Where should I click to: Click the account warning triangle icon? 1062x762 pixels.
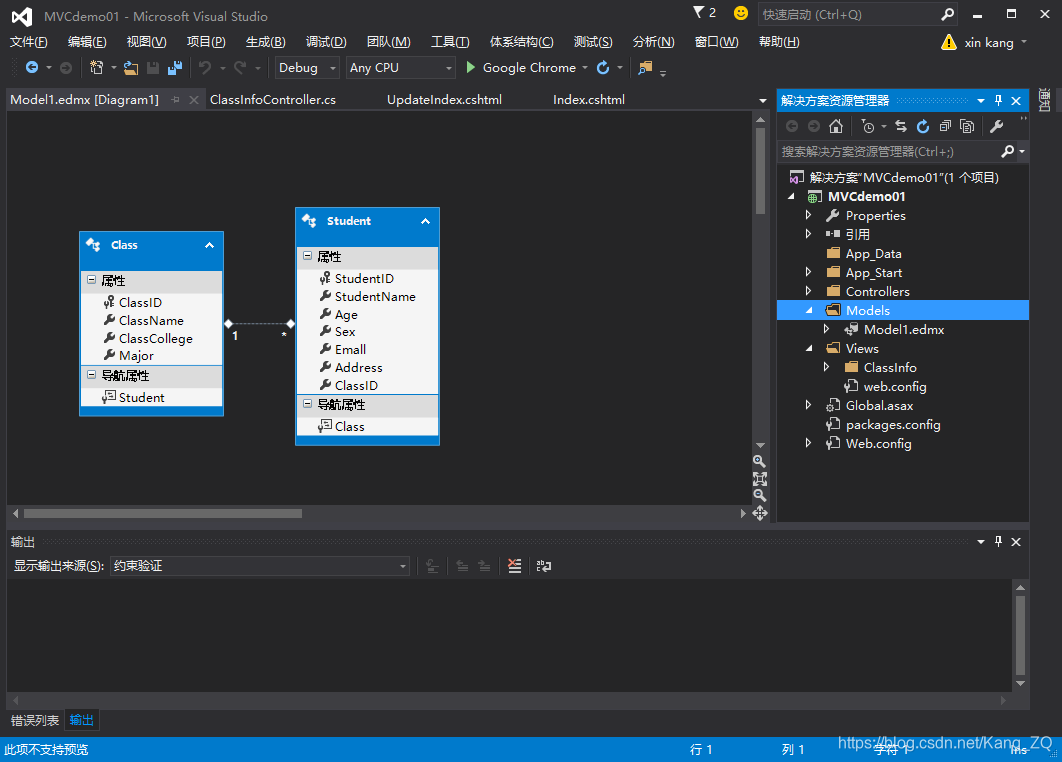[949, 43]
